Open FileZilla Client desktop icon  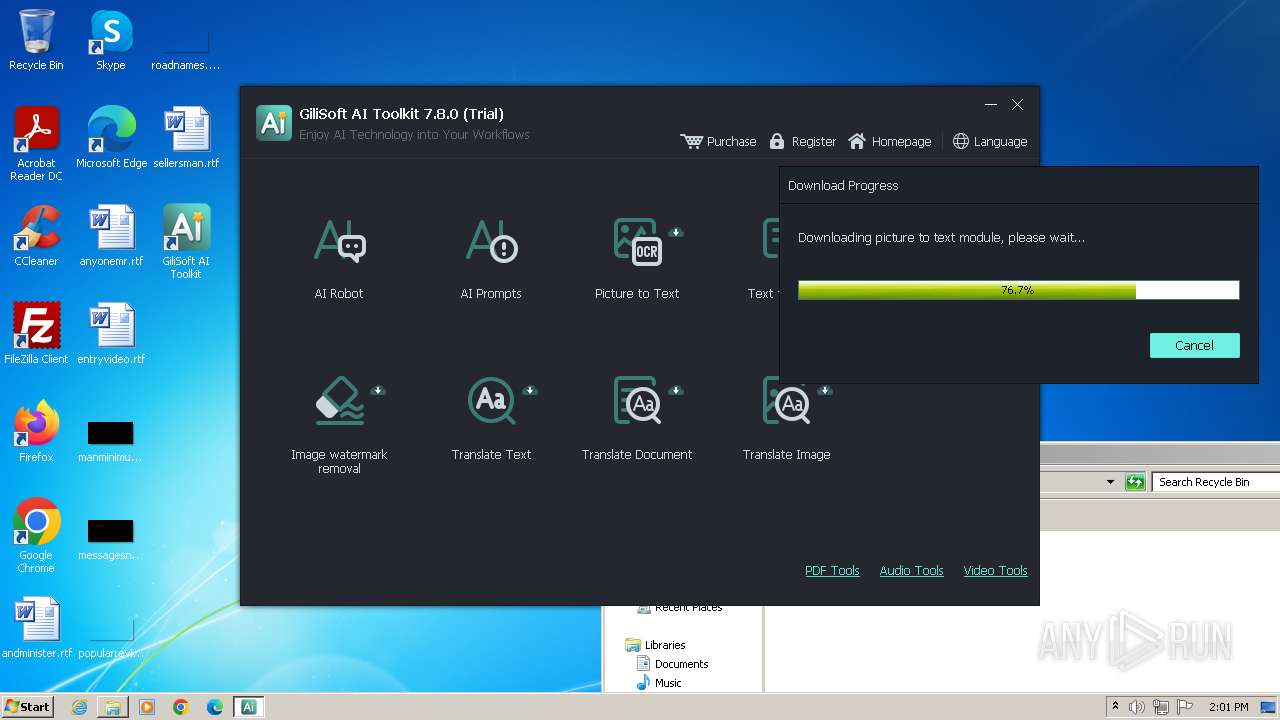(36, 334)
